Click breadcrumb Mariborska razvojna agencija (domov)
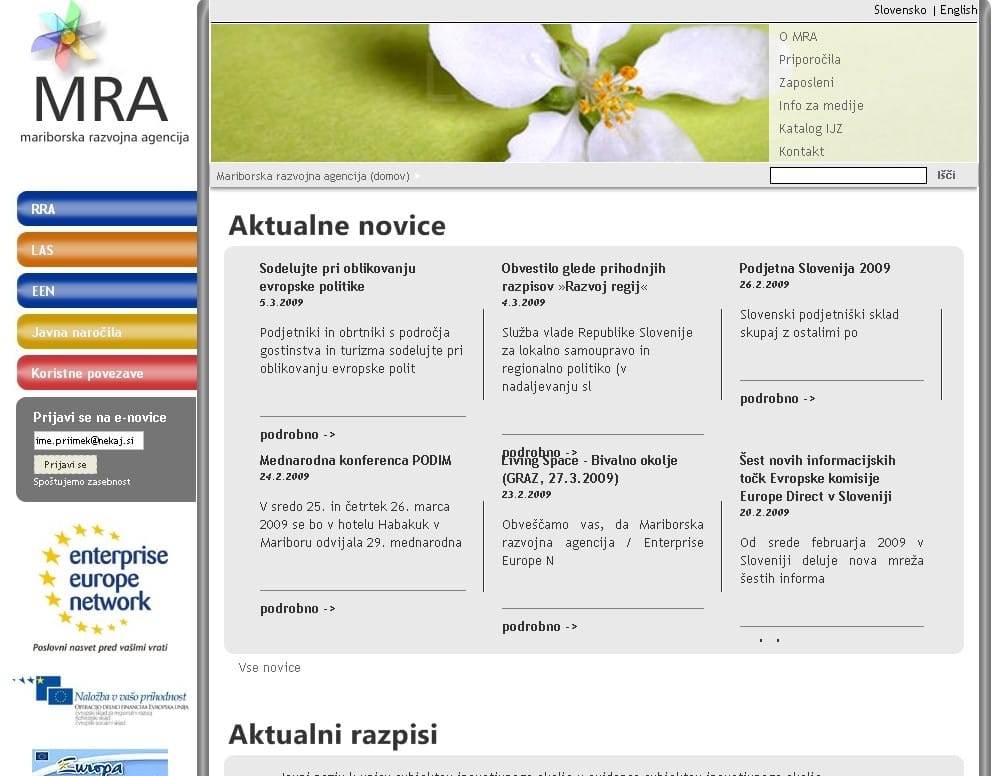This screenshot has height=776, width=1006. click(312, 176)
